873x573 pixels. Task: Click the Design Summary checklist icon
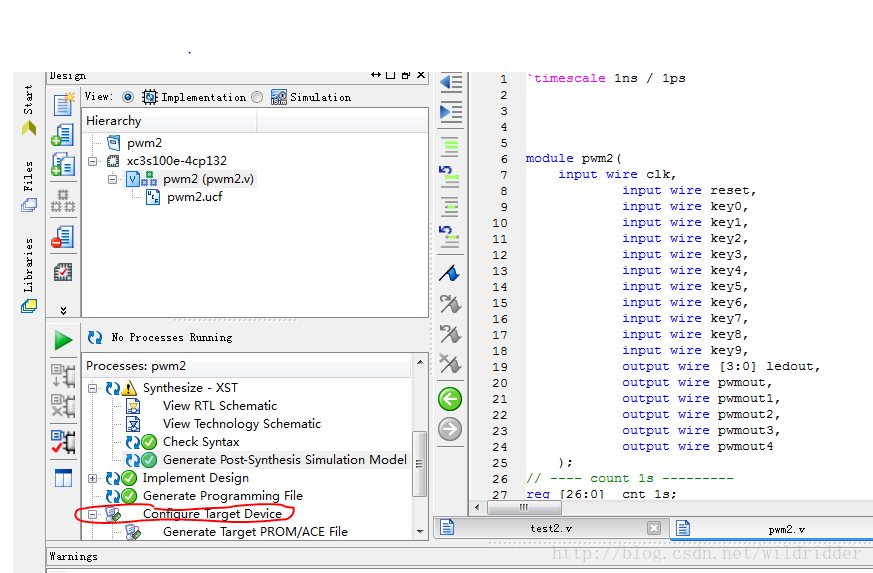click(x=63, y=272)
